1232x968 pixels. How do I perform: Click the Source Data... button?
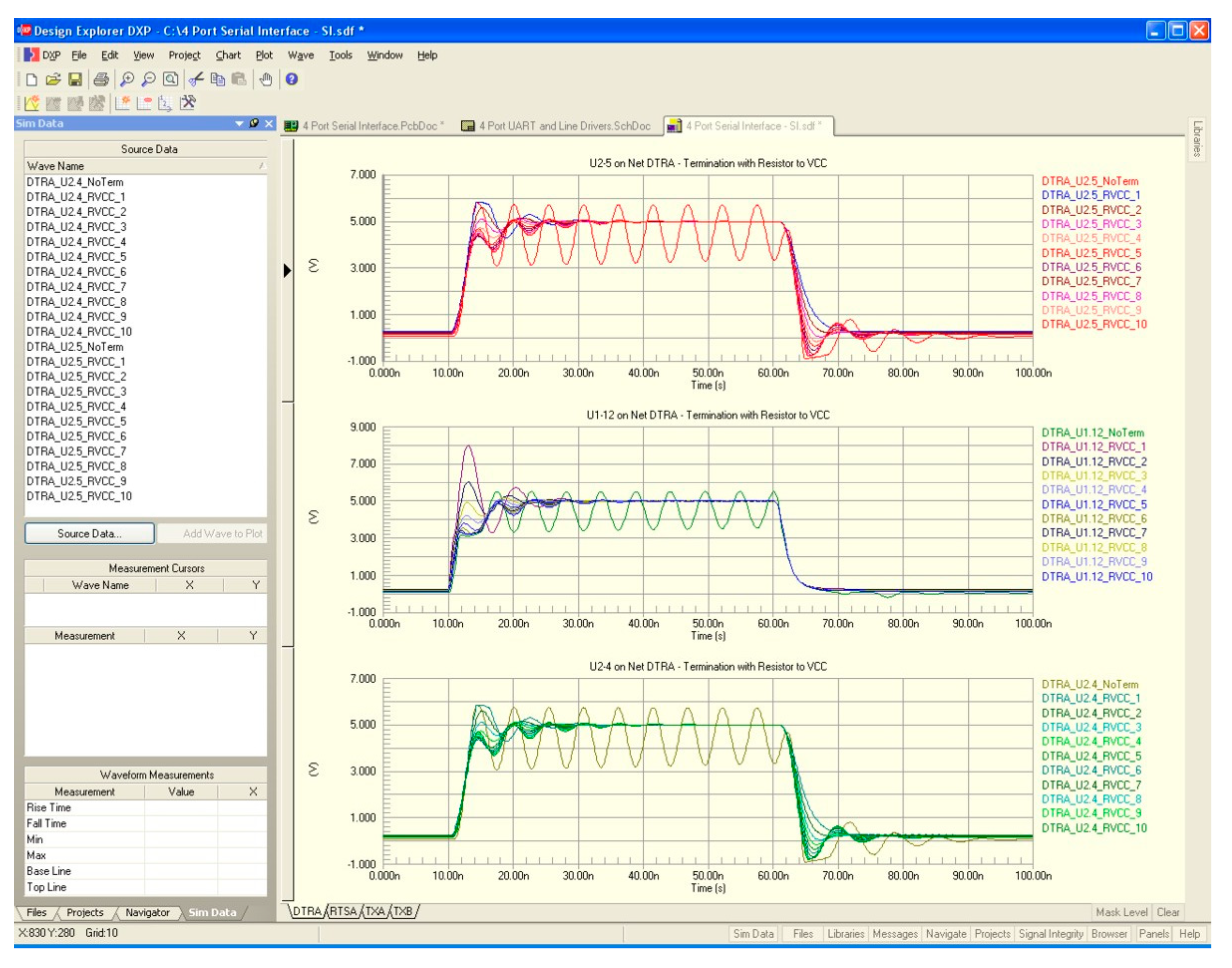pos(90,534)
